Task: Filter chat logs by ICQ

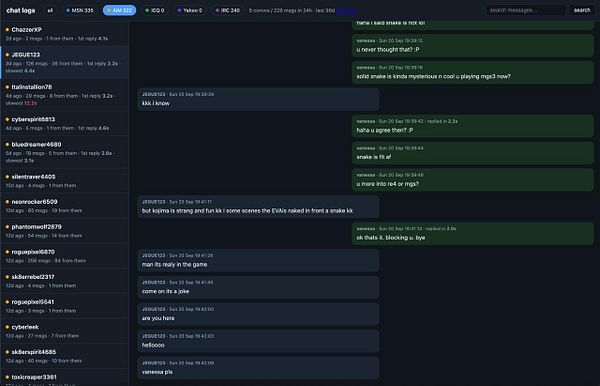Action: pos(155,10)
